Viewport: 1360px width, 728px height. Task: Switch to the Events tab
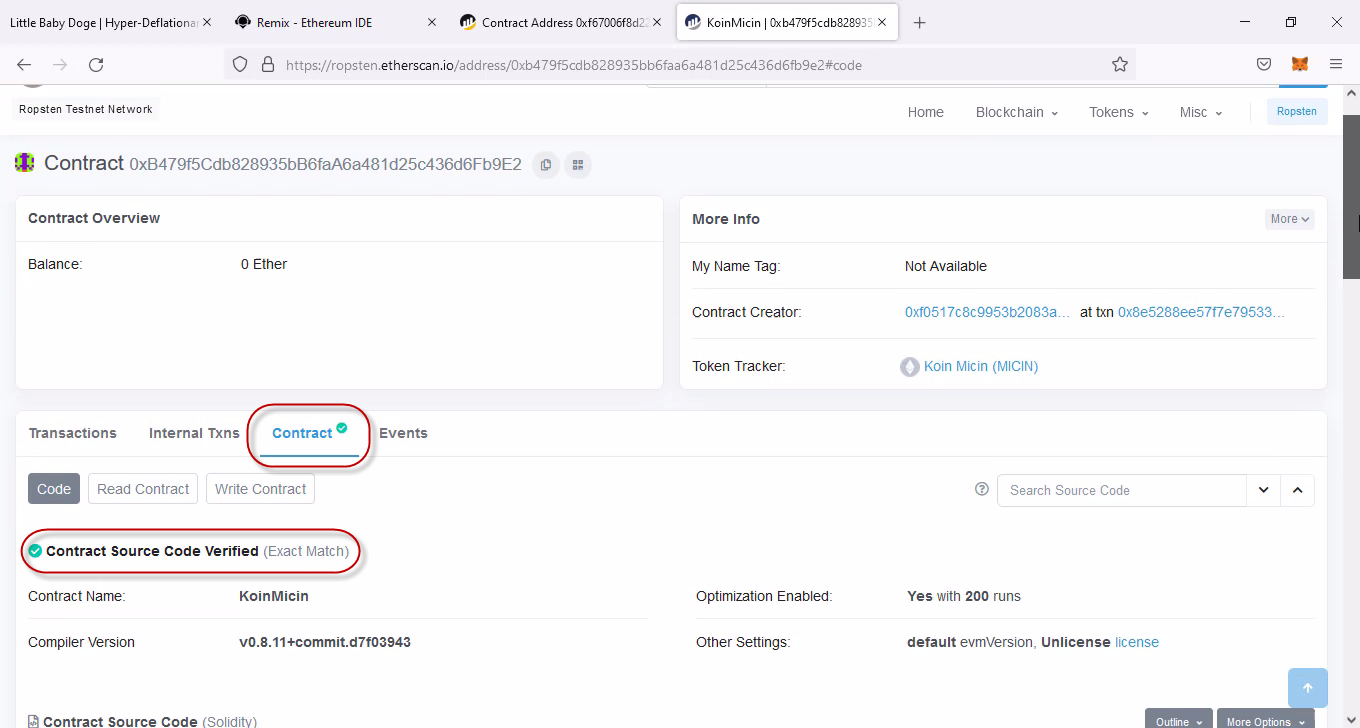point(403,433)
